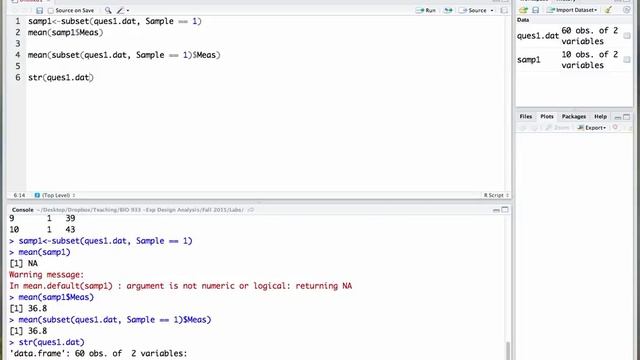The image size is (640, 360).
Task: Open find and replace magnifier icon
Action: tap(108, 10)
